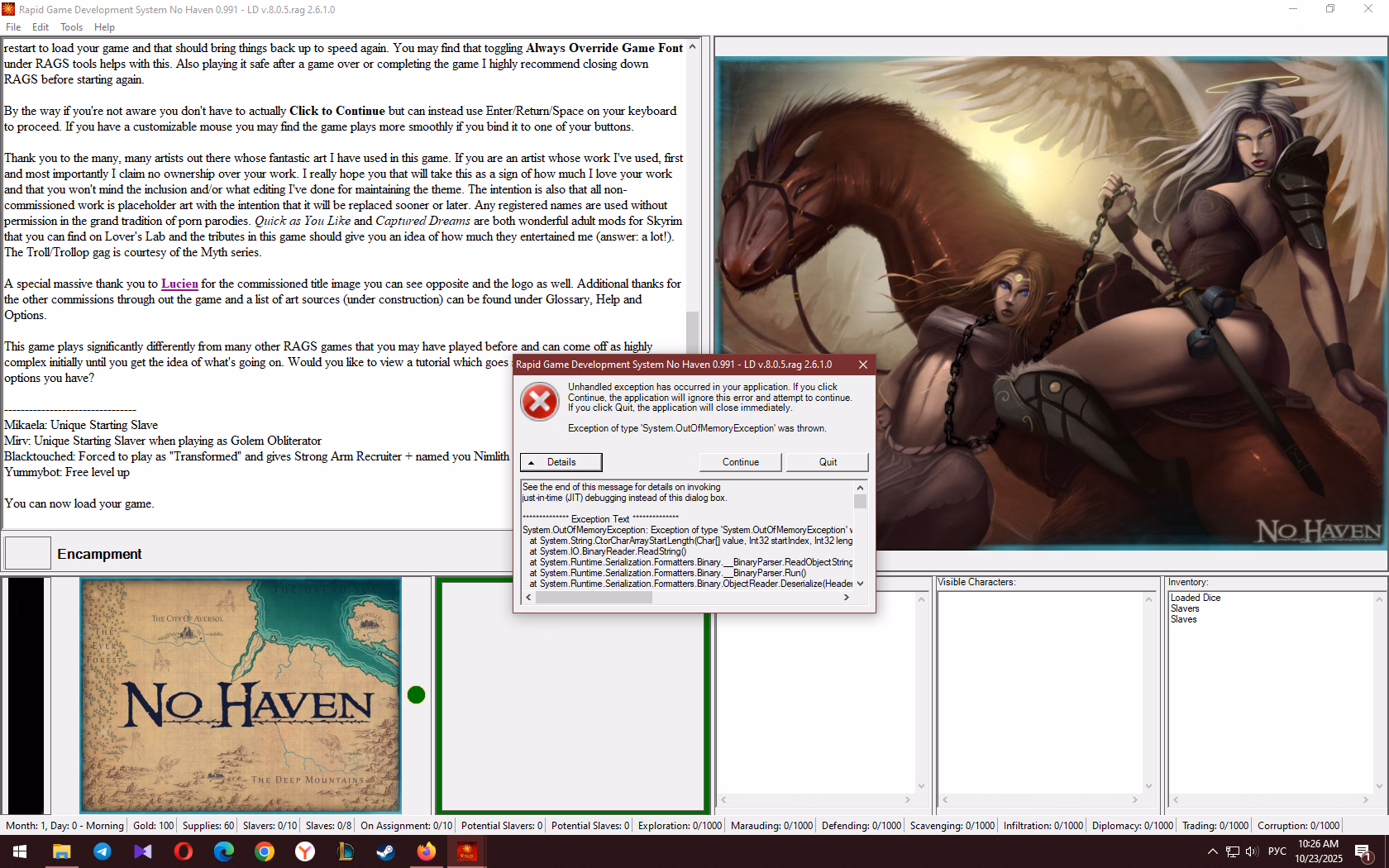
Task: Open Firefox from the taskbar
Action: [426, 851]
